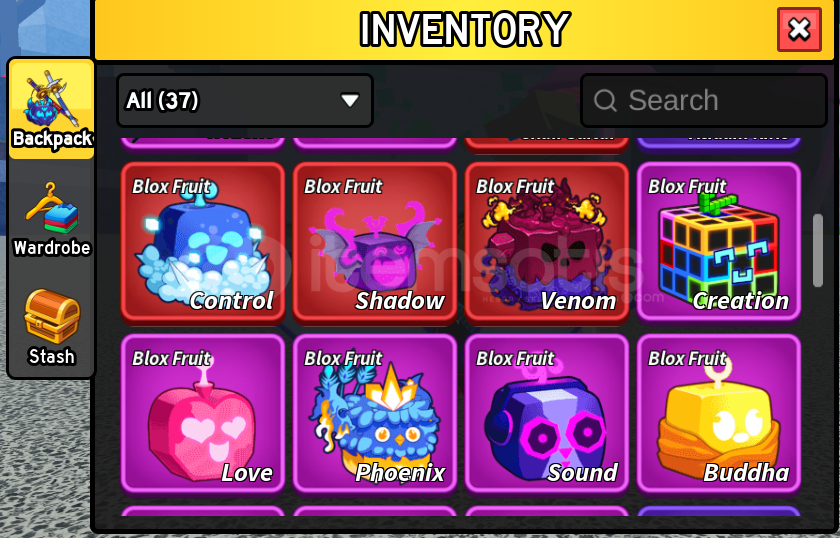Click the hanger Wardrobe icon
The width and height of the screenshot is (840, 538).
(x=51, y=208)
